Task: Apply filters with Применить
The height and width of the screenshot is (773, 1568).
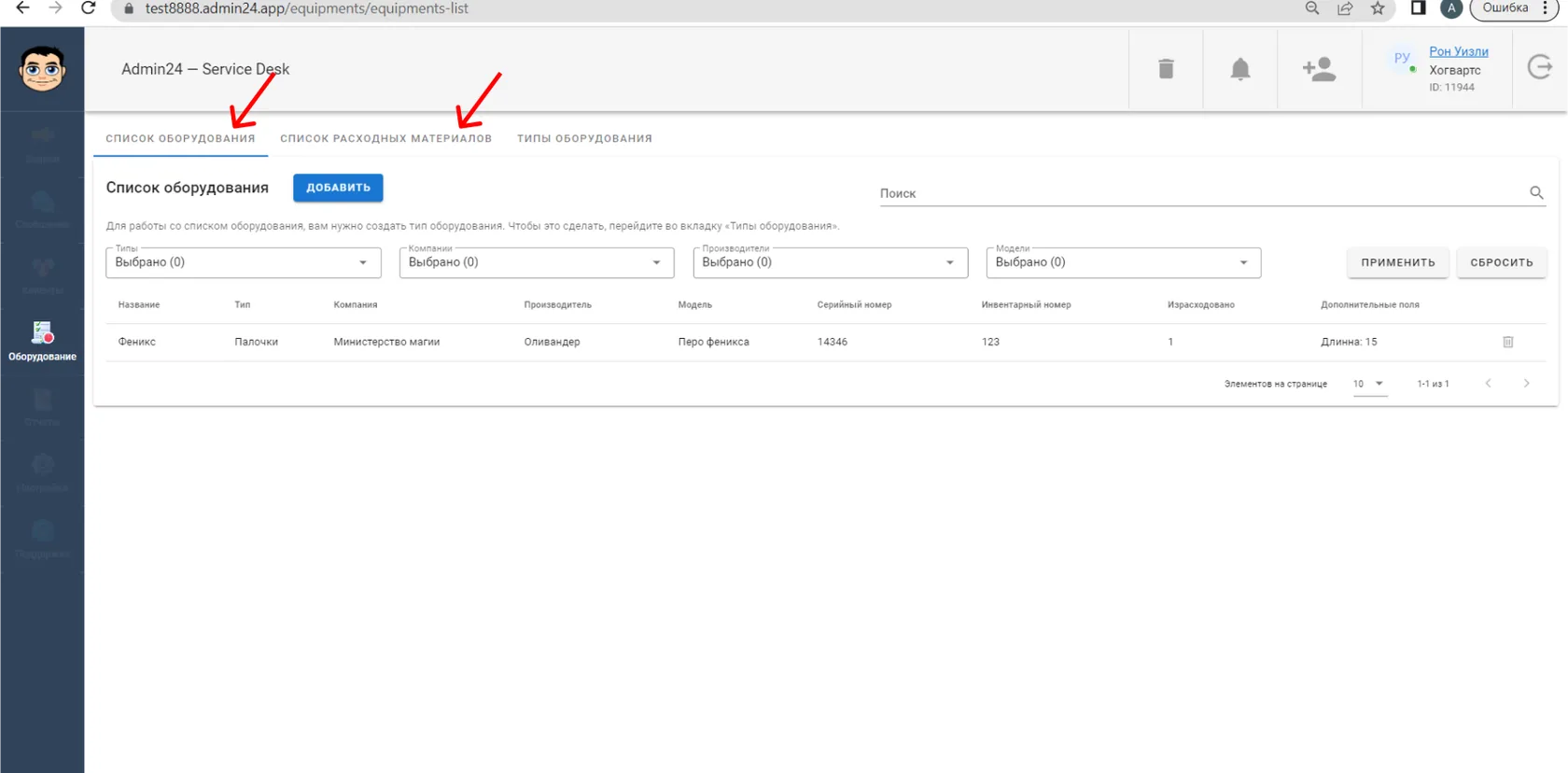Action: click(1398, 262)
